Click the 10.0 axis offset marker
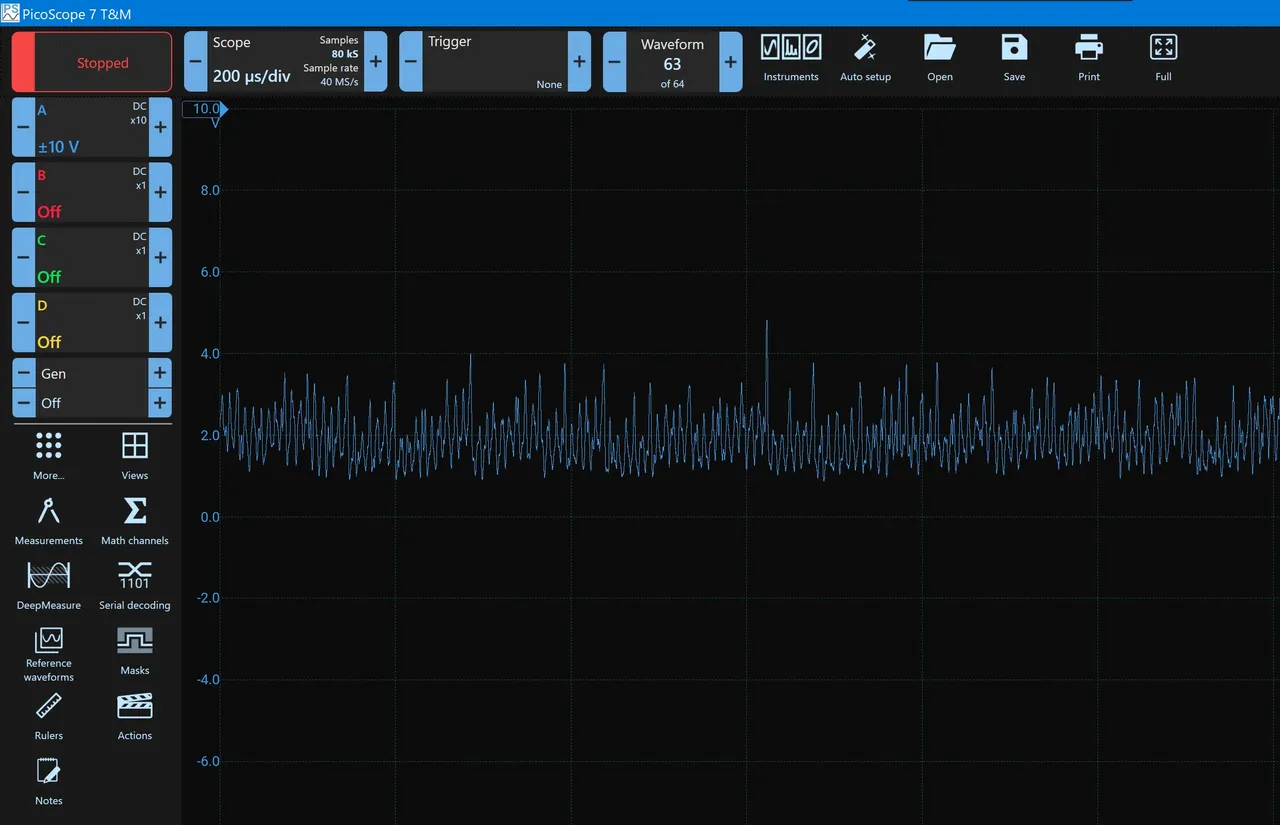The height and width of the screenshot is (825, 1280). (x=206, y=109)
